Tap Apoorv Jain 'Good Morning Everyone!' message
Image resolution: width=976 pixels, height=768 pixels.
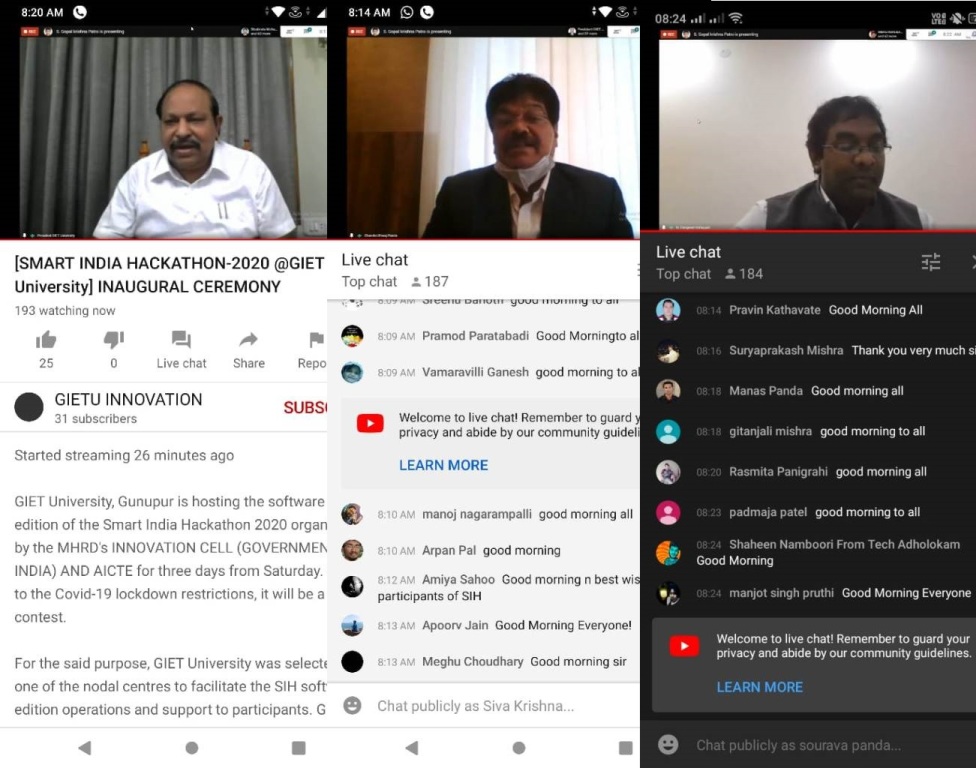click(563, 625)
